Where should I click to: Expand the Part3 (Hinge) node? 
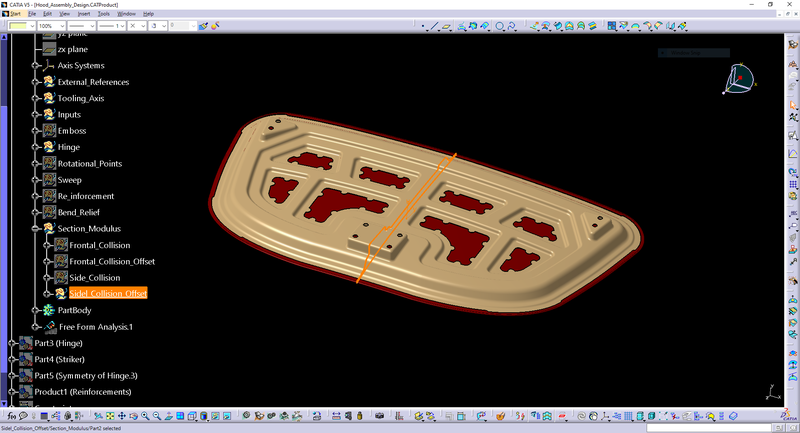(x=12, y=343)
